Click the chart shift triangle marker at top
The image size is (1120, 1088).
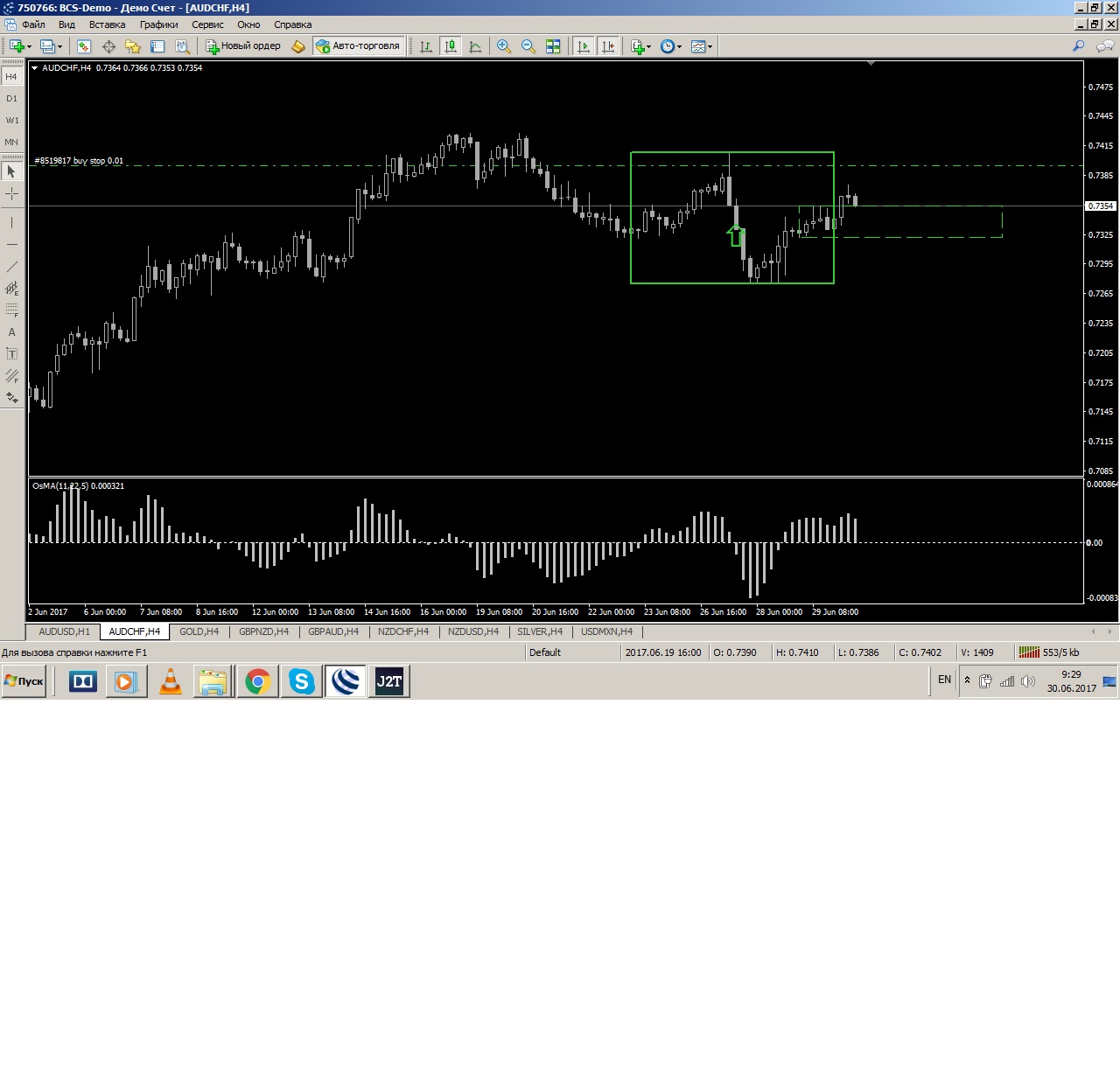pos(871,63)
